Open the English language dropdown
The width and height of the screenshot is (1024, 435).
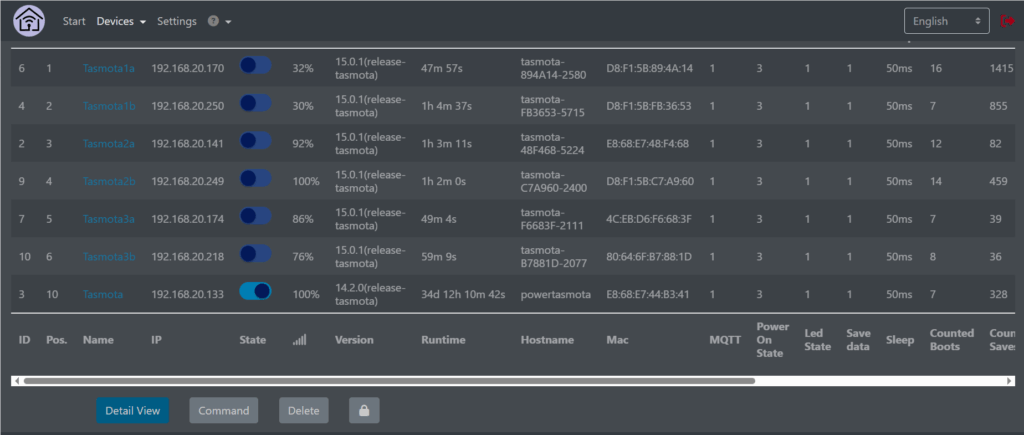click(x=947, y=21)
